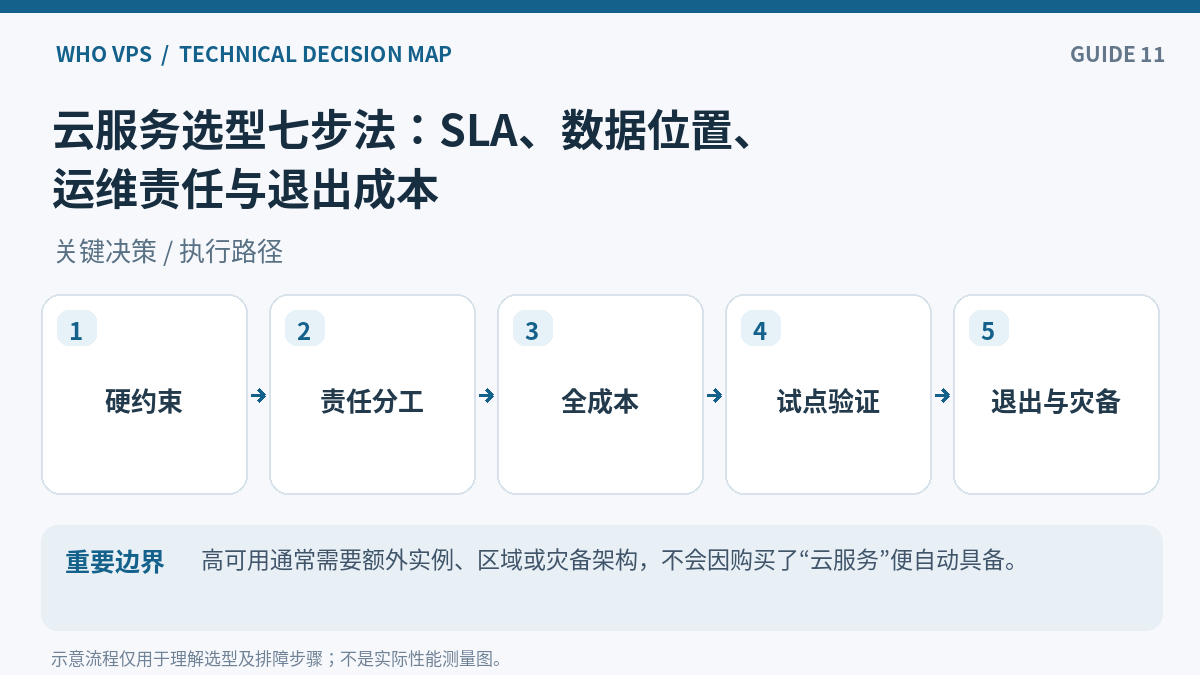Viewport: 1200px width, 675px height.
Task: Click the WHO VPS header text
Action: pyautogui.click(x=104, y=54)
